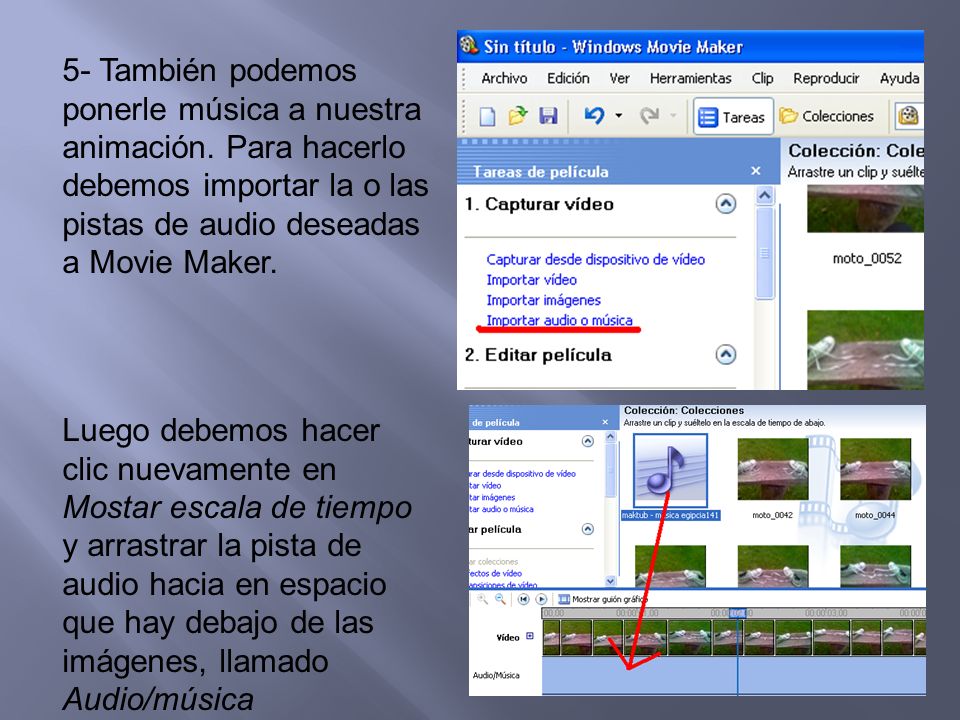
Task: Select the music note audio clip thumbnail
Action: click(670, 471)
